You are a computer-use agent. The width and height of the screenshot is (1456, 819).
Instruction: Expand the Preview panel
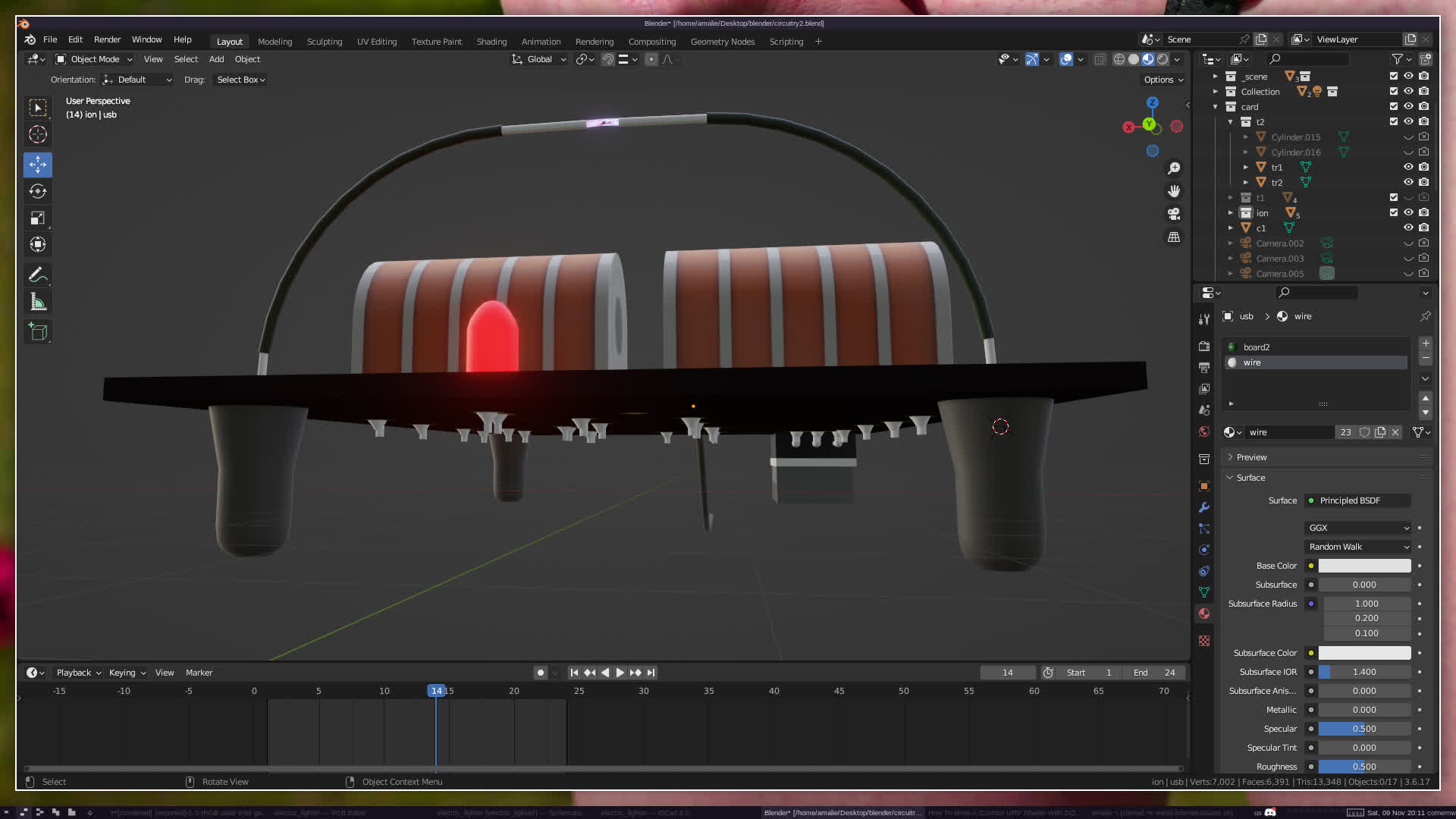click(1251, 457)
